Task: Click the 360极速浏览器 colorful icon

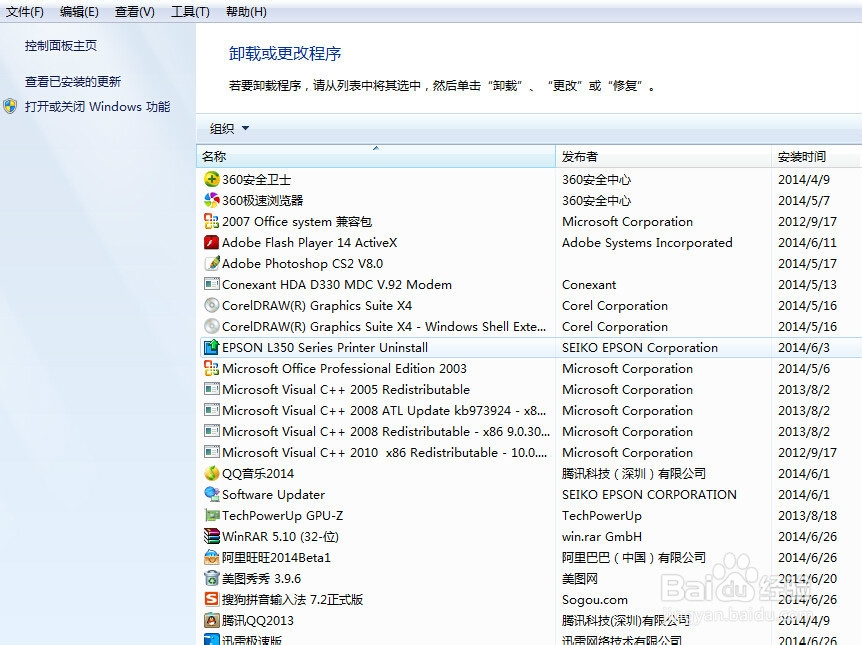Action: (212, 200)
